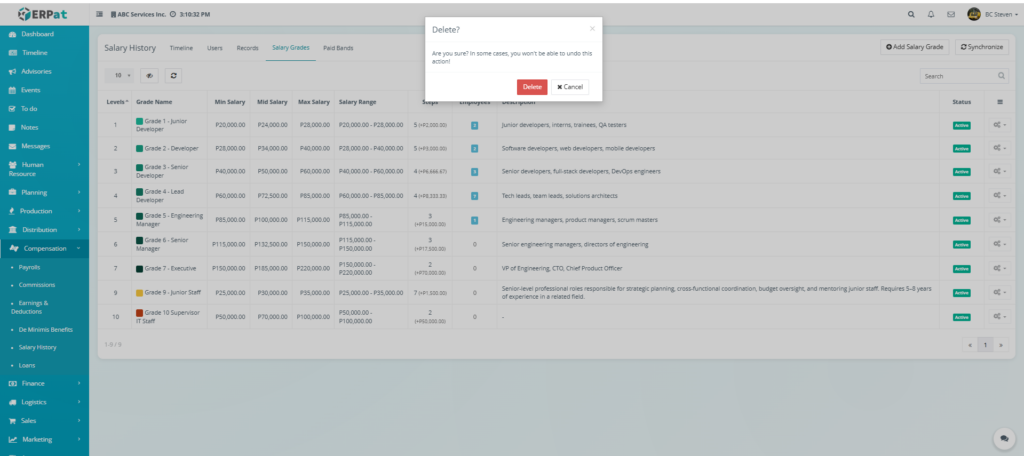Open the top bar mail envelope icon
The width and height of the screenshot is (1024, 456).
pos(951,14)
